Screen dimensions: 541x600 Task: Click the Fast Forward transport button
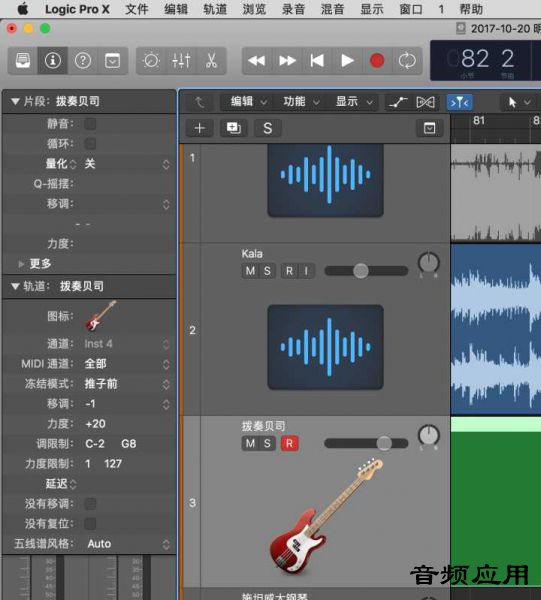point(287,60)
